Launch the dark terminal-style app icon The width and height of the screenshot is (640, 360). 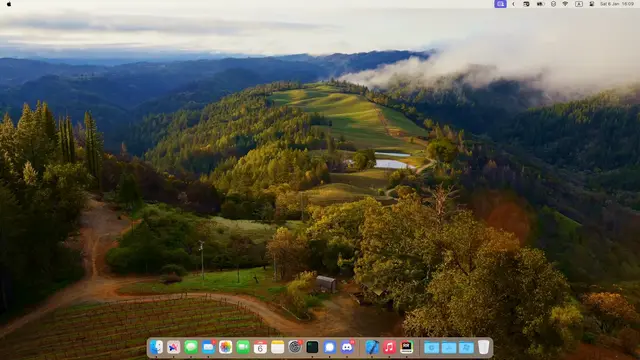coord(312,347)
